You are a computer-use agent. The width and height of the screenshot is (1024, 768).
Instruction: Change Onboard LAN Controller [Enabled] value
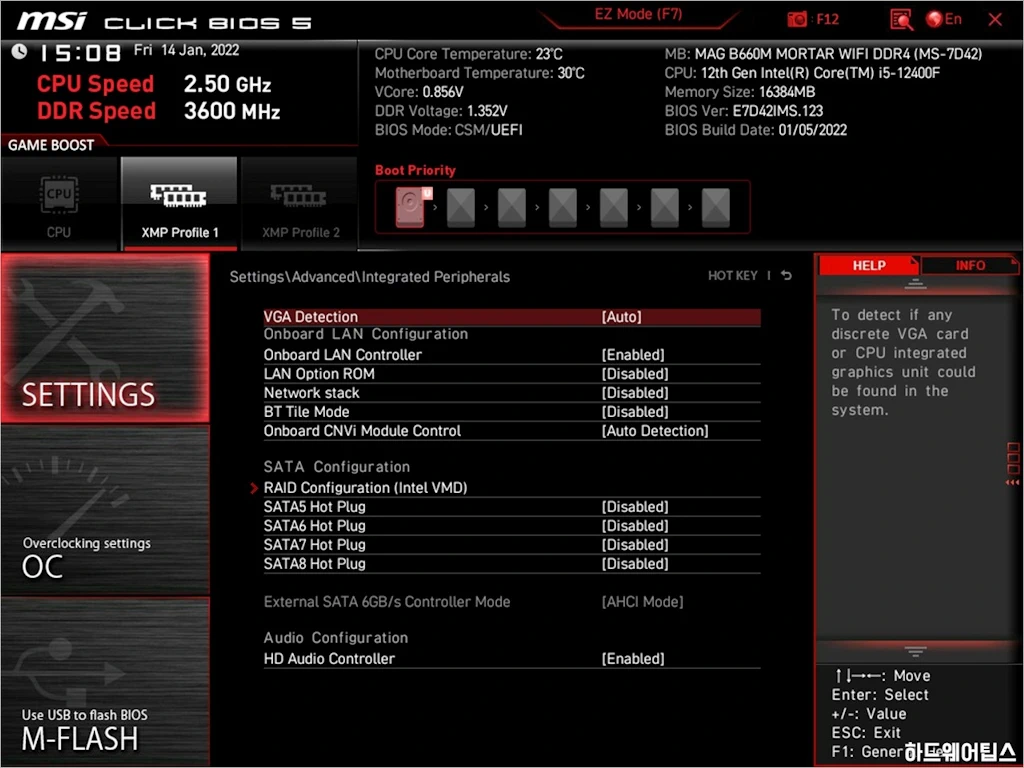pyautogui.click(x=633, y=355)
